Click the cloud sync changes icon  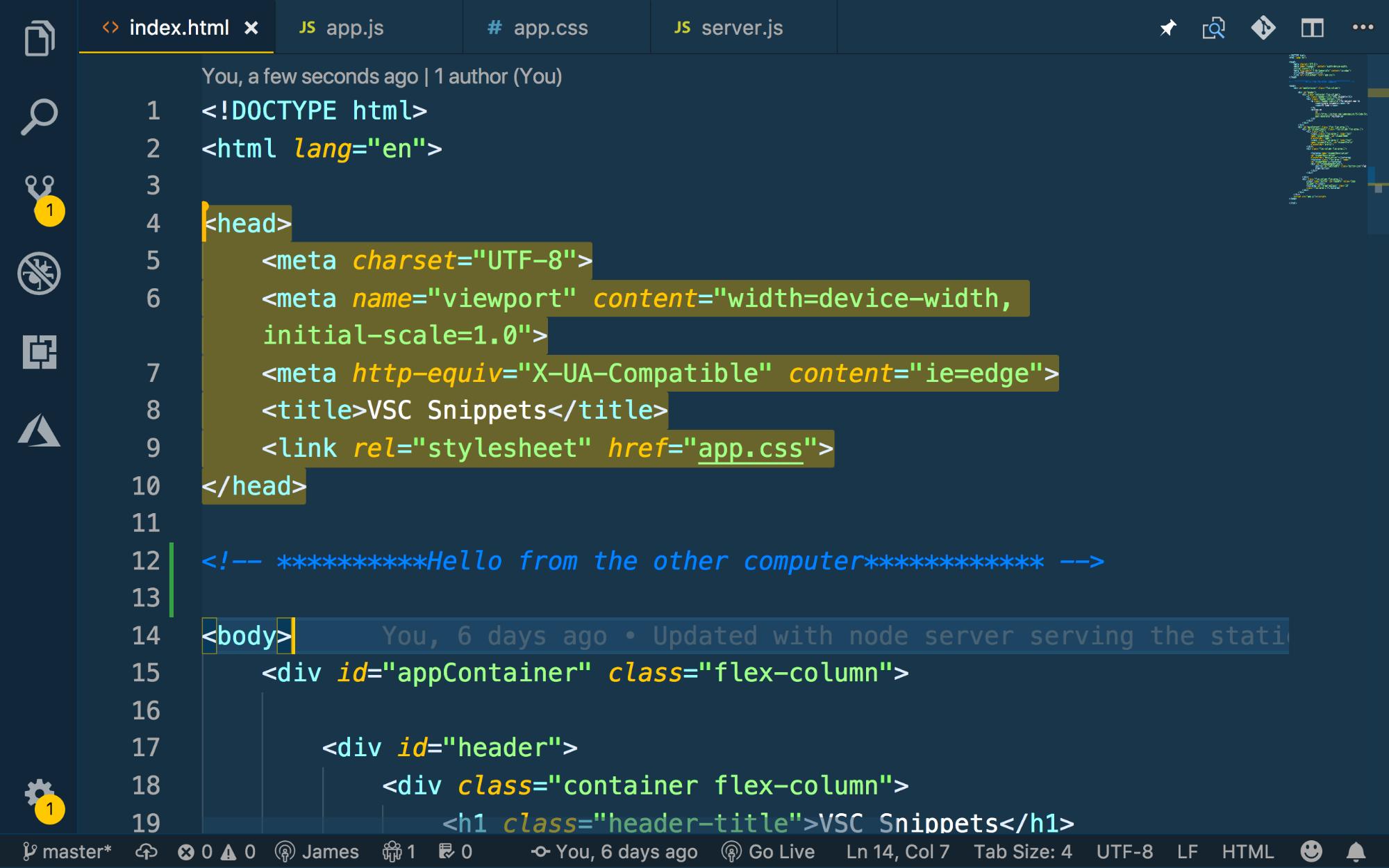(x=146, y=851)
